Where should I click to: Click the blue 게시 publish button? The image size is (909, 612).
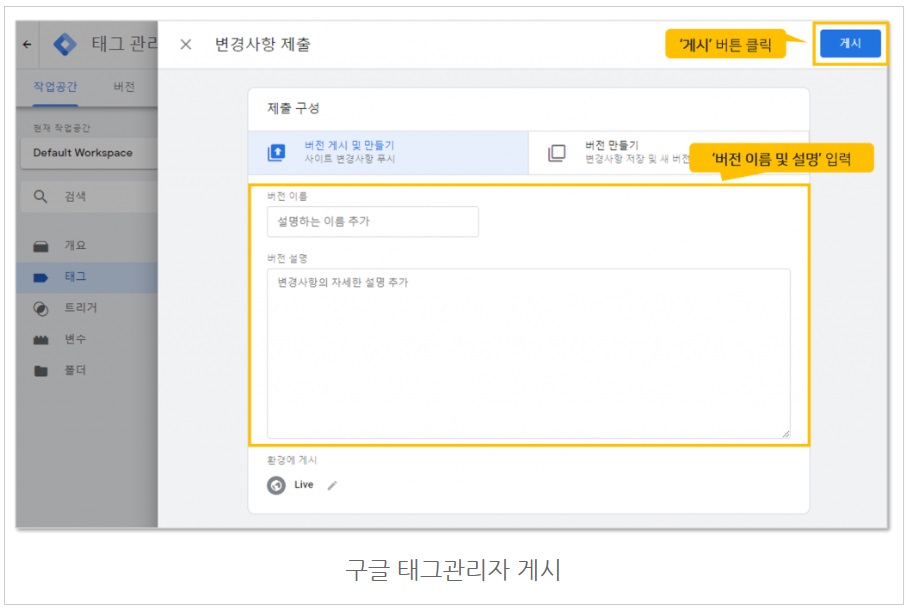coord(850,43)
